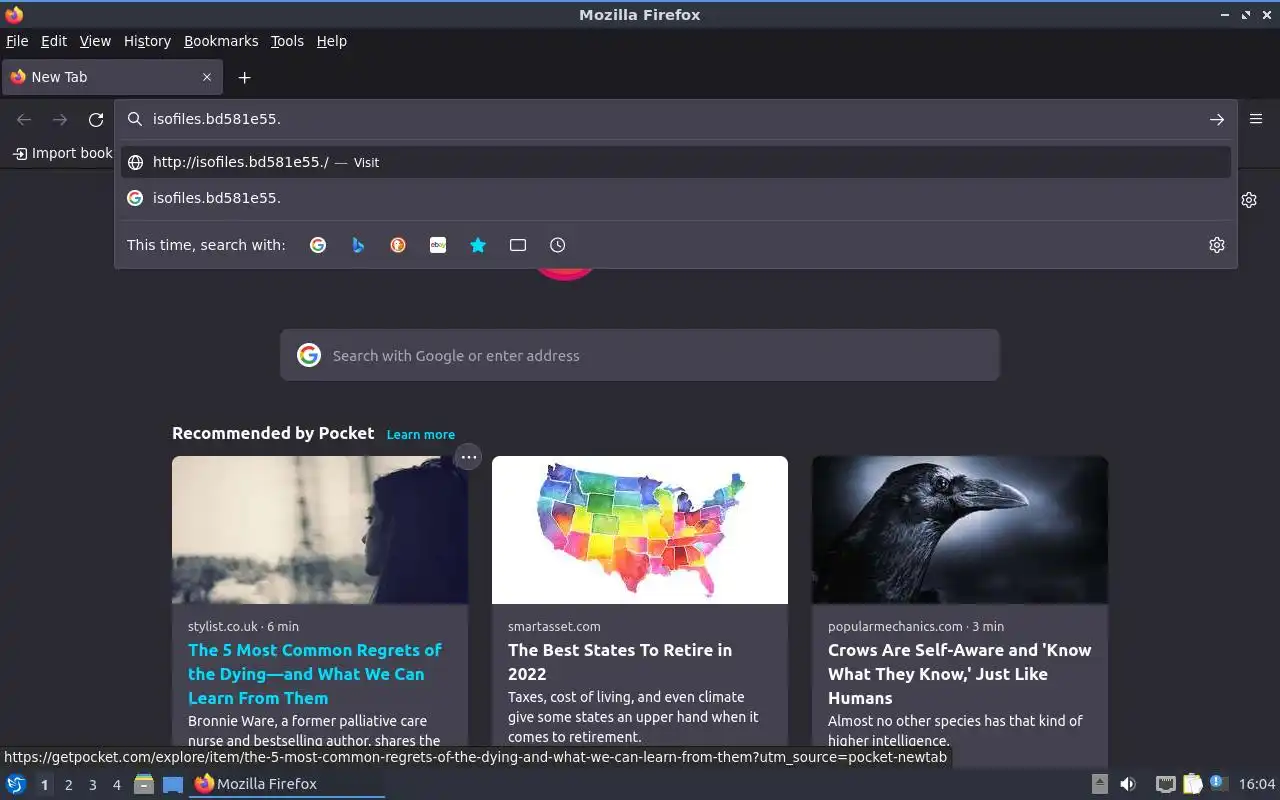Viewport: 1280px width, 800px height.
Task: Open the View menu
Action: click(95, 41)
